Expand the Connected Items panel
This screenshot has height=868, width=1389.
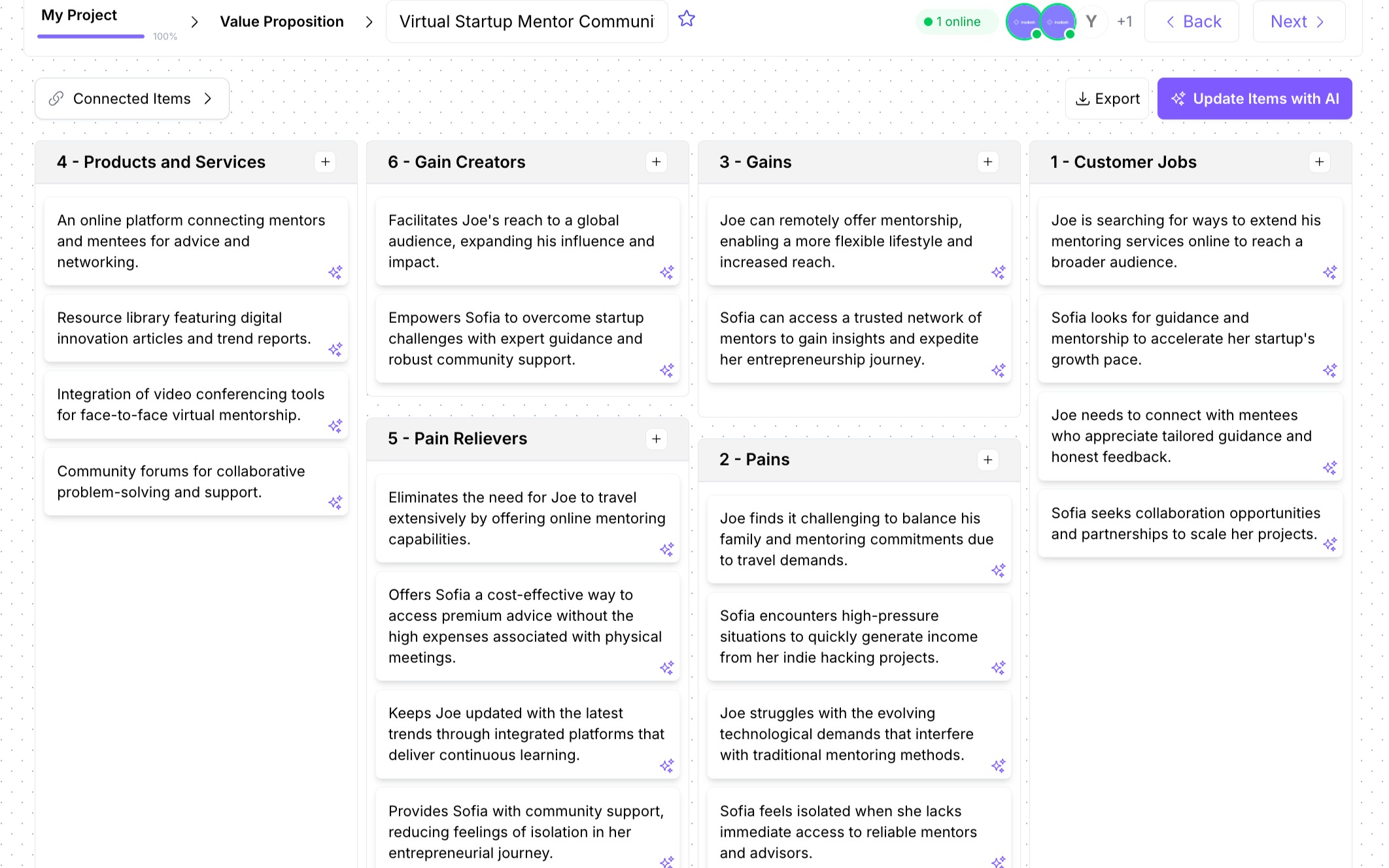[x=208, y=98]
